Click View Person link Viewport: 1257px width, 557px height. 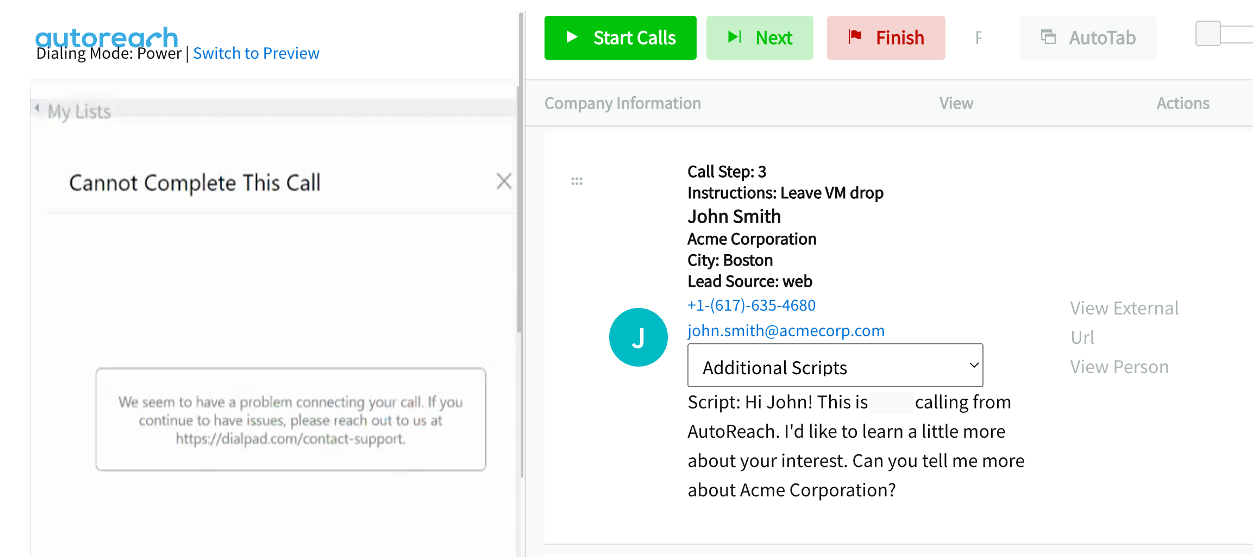tap(1119, 366)
